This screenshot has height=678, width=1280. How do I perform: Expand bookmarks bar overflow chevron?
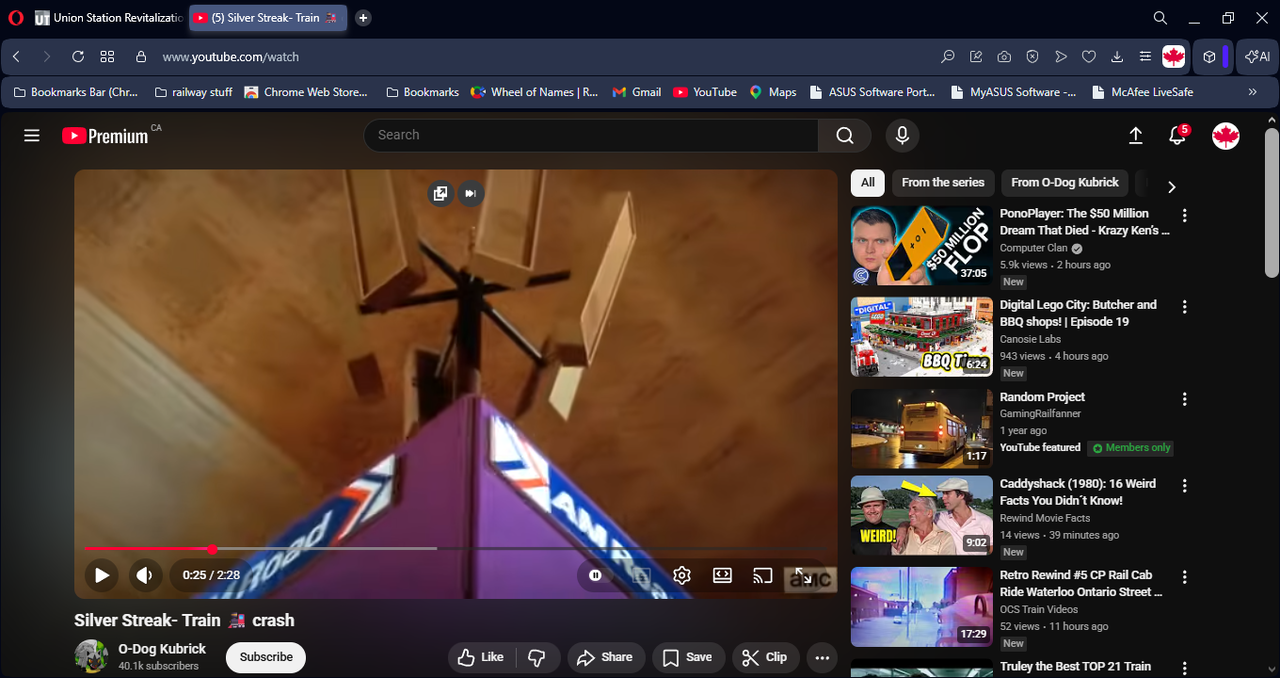point(1253,92)
